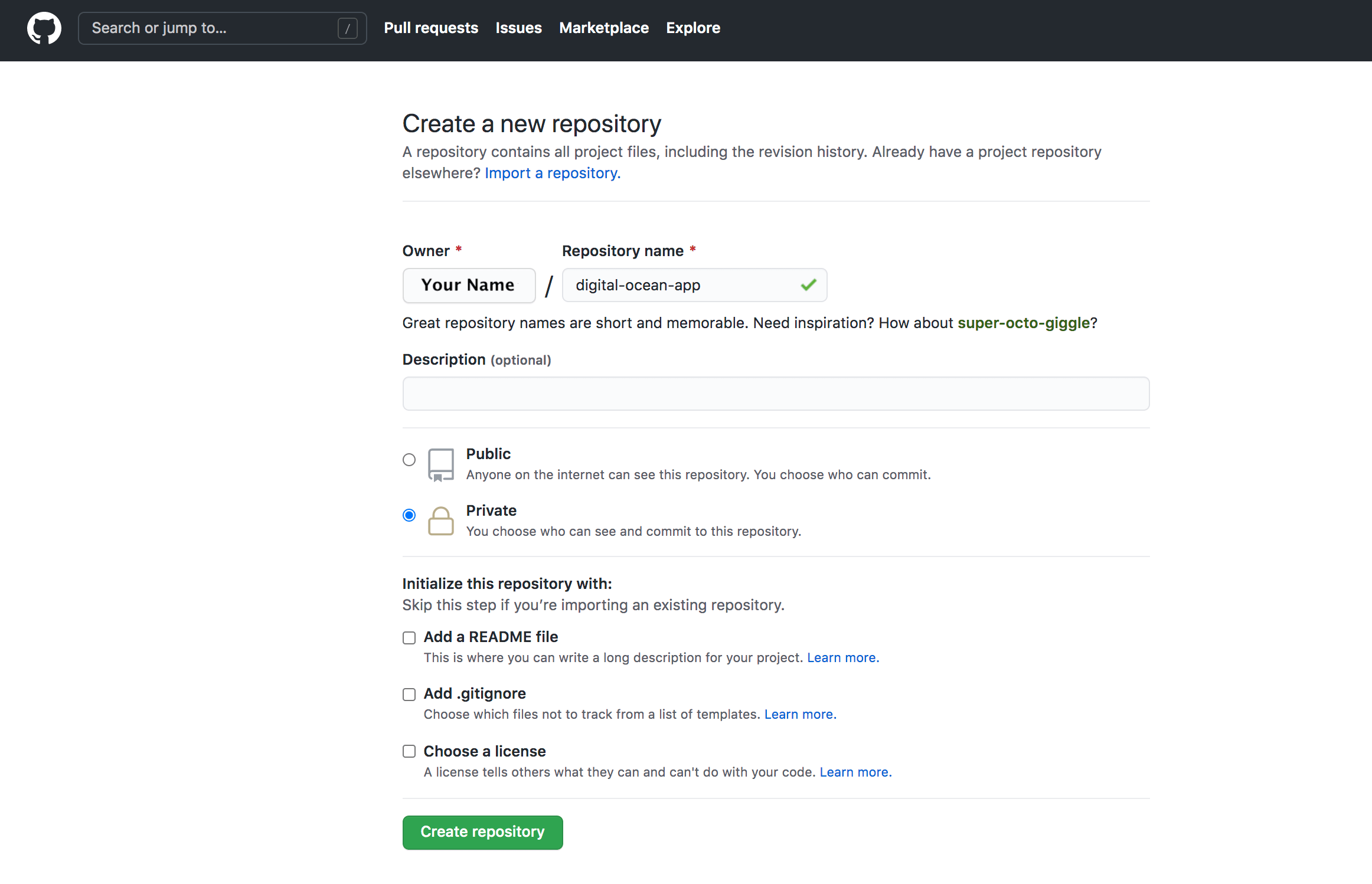Go to Issues

point(518,28)
